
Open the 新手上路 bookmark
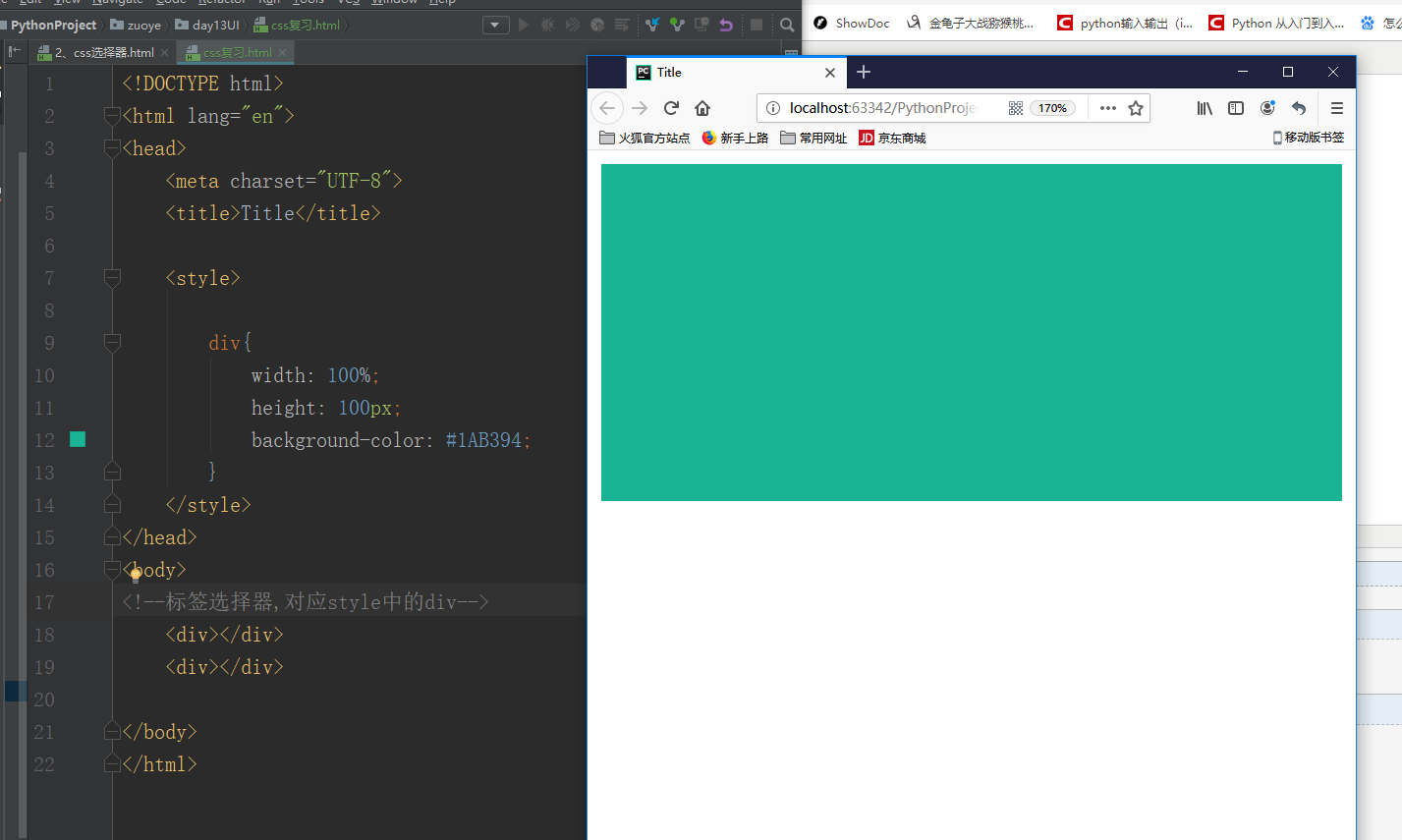coord(735,138)
